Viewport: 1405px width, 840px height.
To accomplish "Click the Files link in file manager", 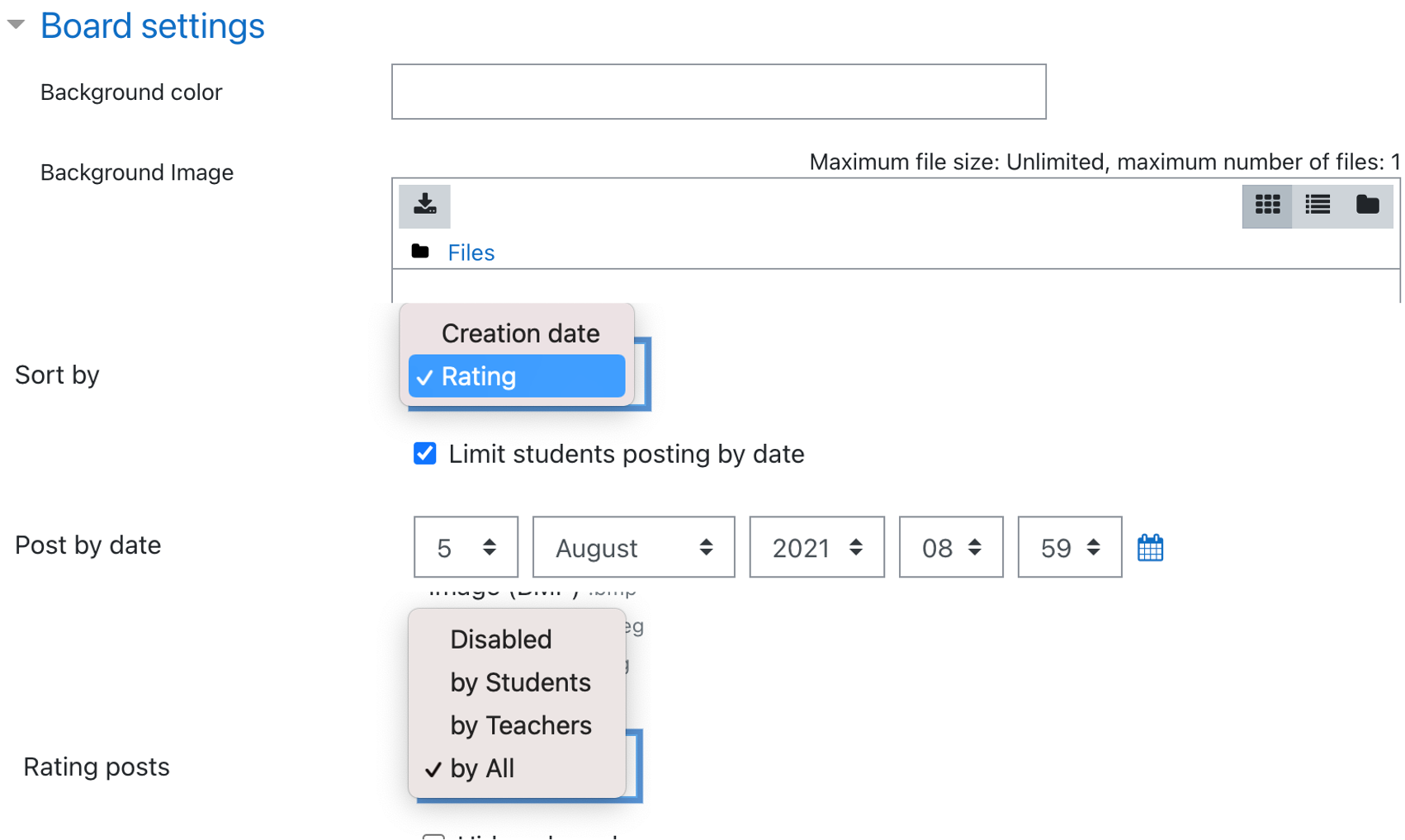I will click(471, 252).
